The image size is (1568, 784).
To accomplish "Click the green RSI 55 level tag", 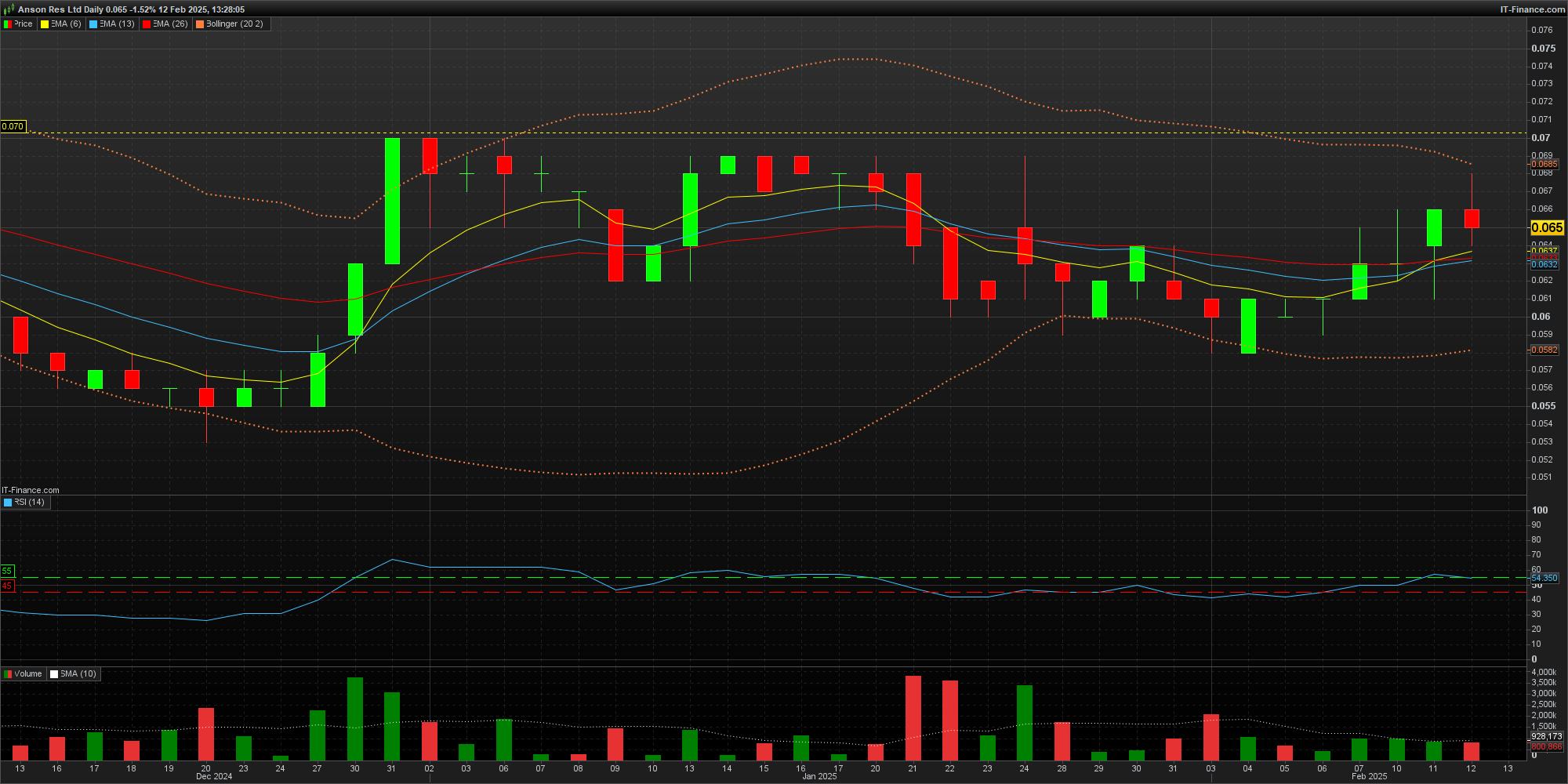I will (x=7, y=571).
